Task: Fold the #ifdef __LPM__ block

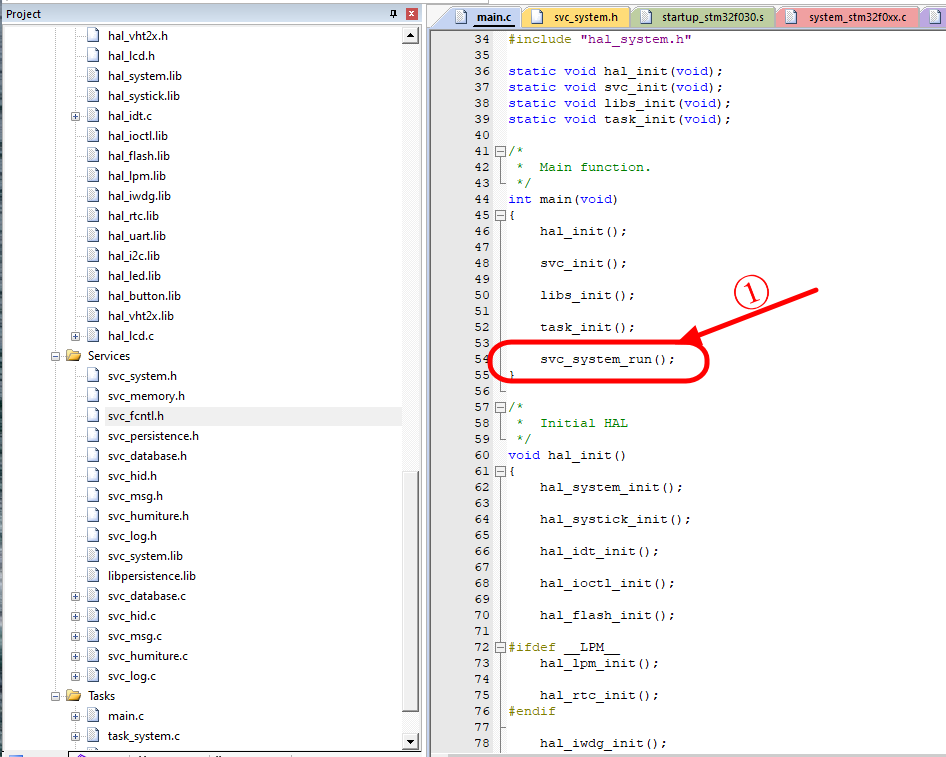Action: (x=500, y=647)
